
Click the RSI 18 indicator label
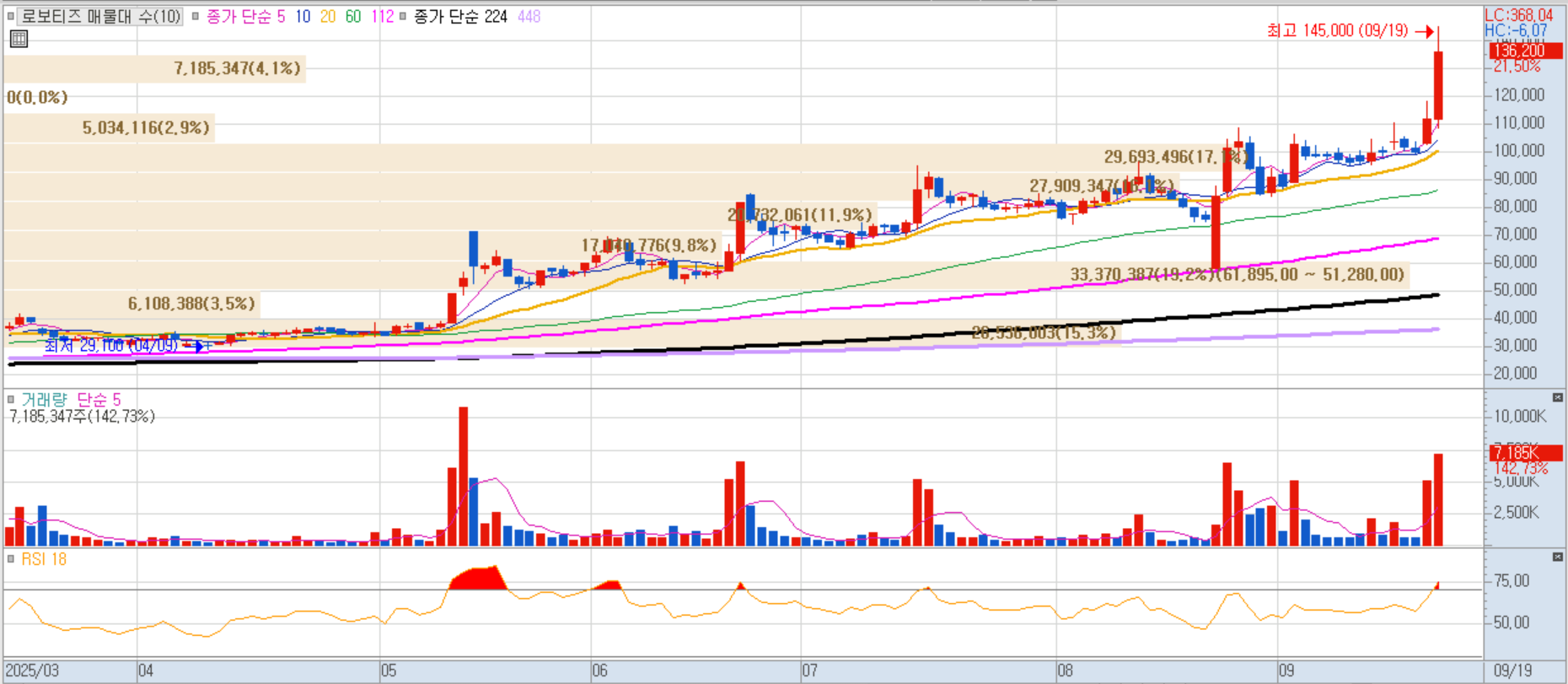pos(44,558)
